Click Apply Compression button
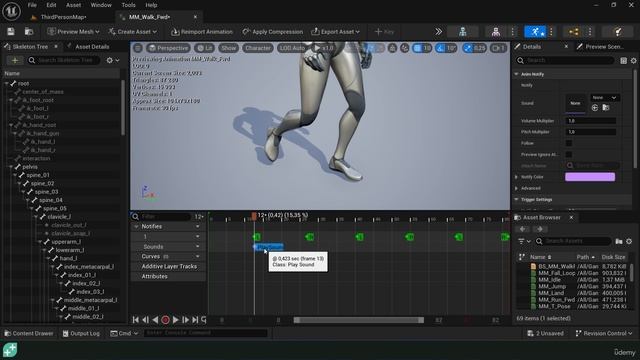This screenshot has height=360, width=640. pyautogui.click(x=273, y=31)
